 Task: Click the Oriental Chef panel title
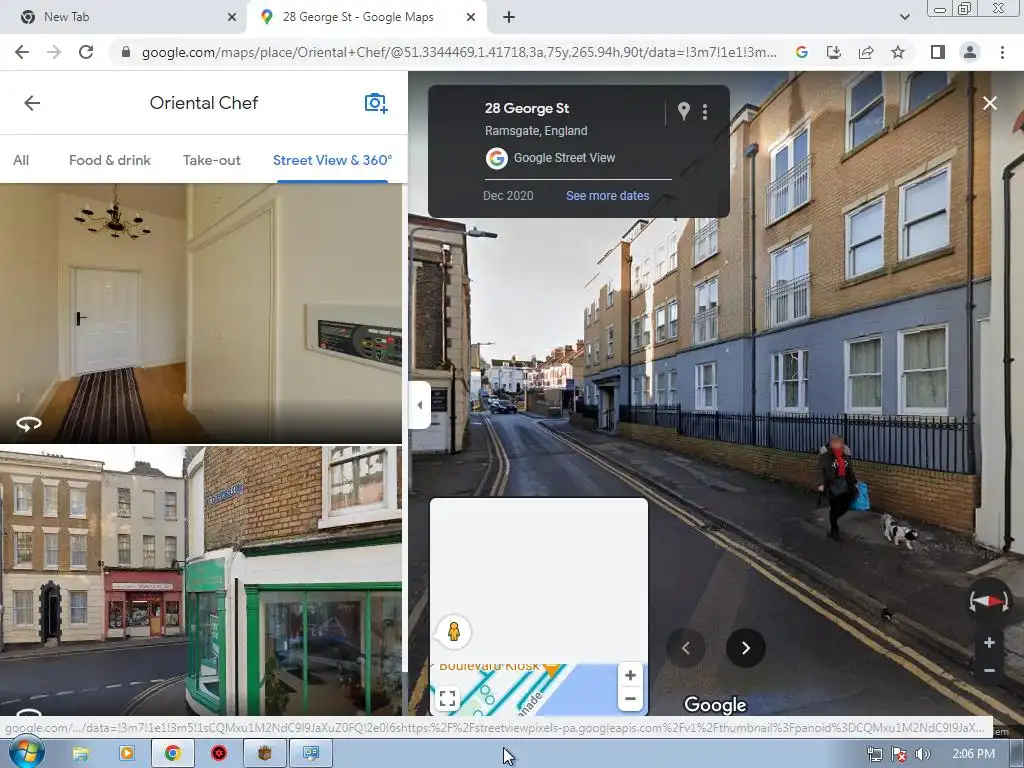coord(204,103)
